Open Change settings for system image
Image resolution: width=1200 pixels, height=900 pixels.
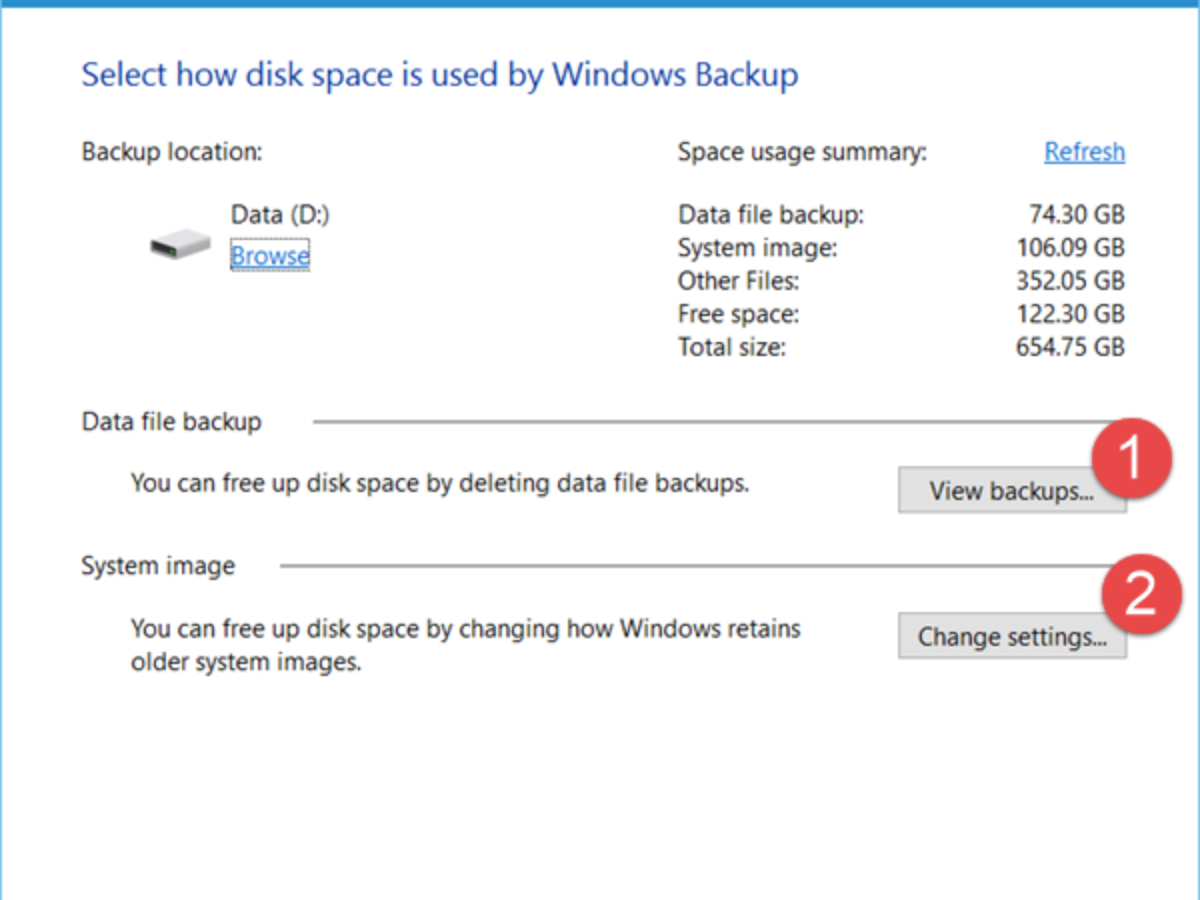[1012, 636]
